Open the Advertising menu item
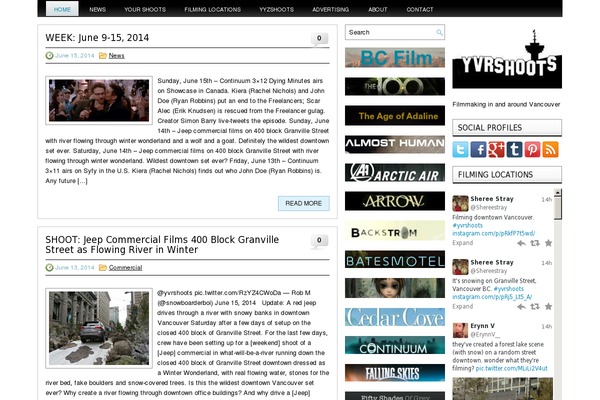Image resolution: width=600 pixels, height=400 pixels. [x=330, y=10]
